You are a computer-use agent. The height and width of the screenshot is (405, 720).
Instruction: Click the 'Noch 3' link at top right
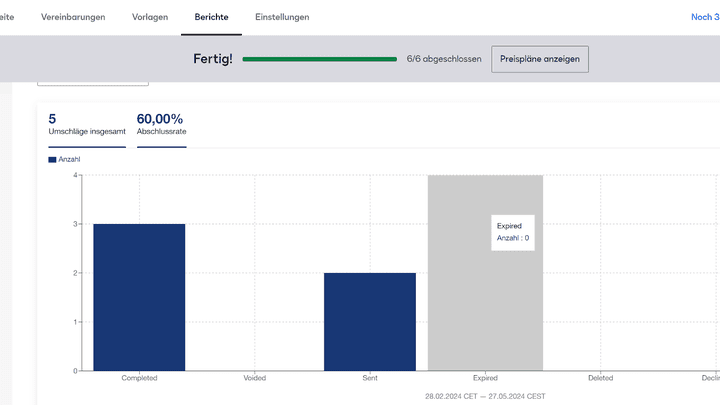coord(704,17)
